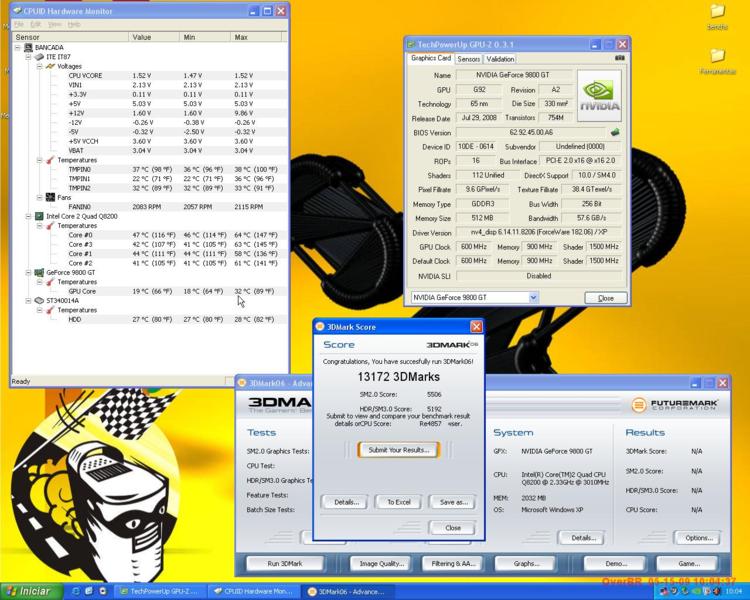This screenshot has width=750, height=600.
Task: Click the Demo button in 3DMark06
Action: (x=616, y=564)
